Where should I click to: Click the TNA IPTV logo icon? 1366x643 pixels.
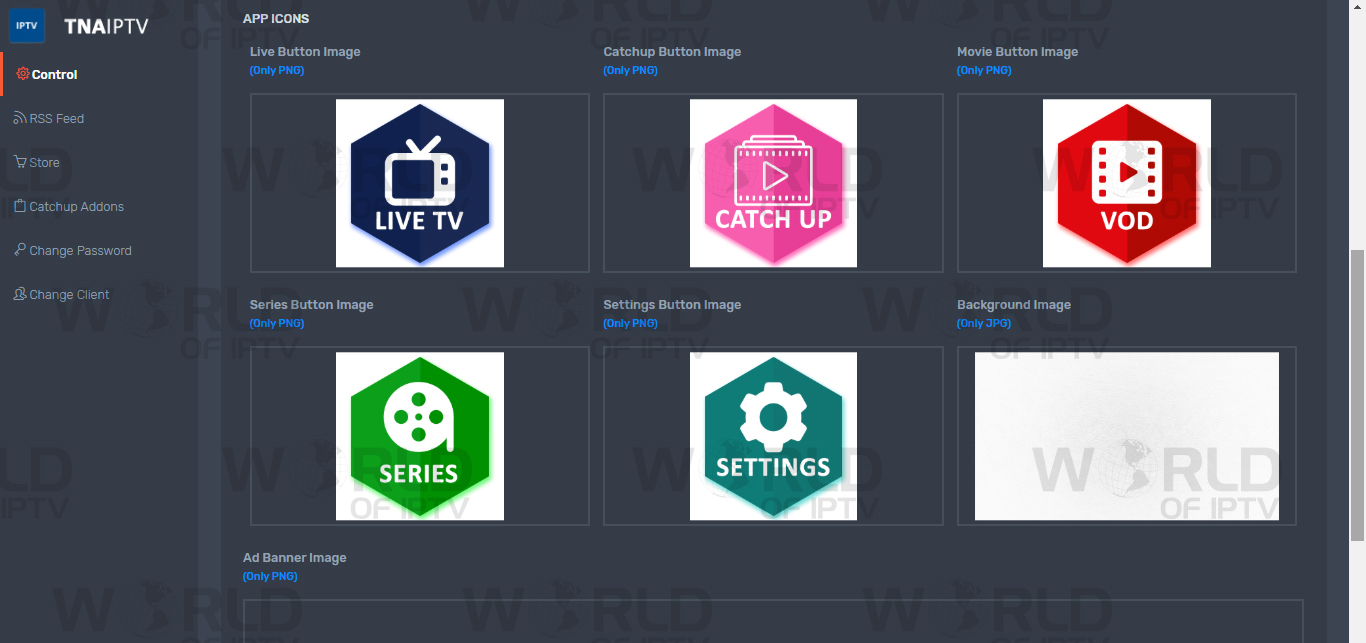pyautogui.click(x=27, y=26)
